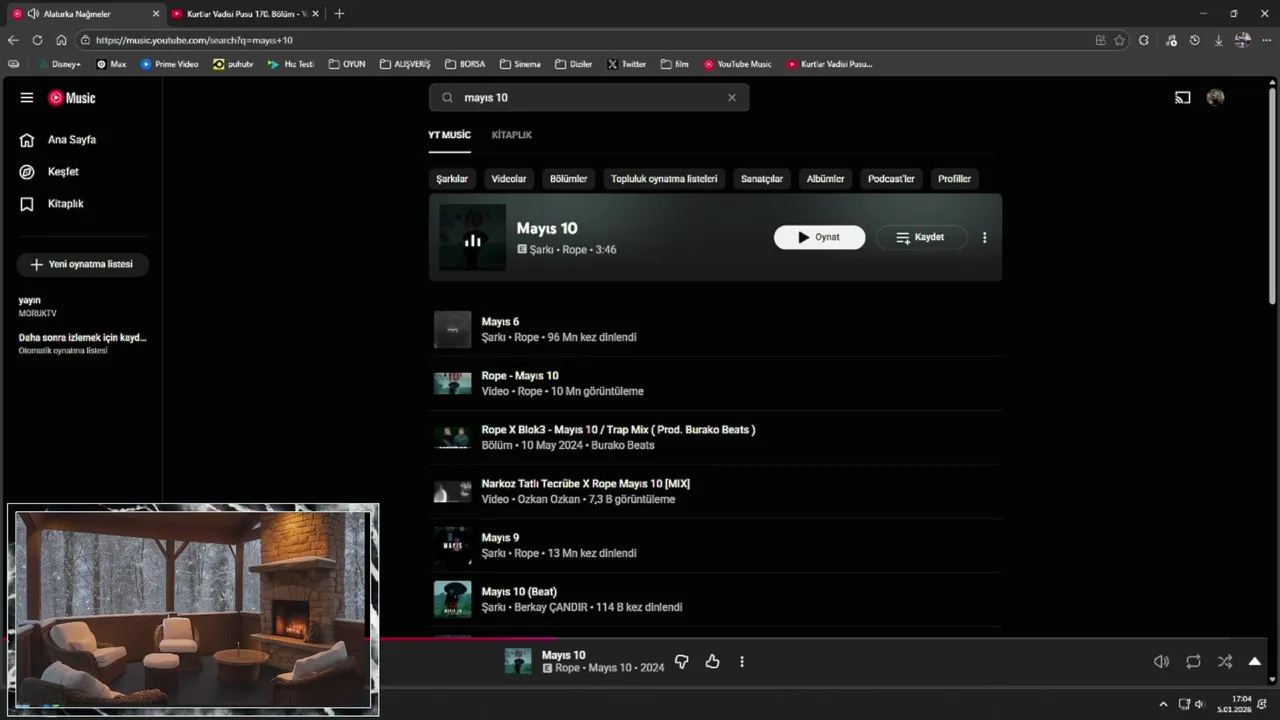Screen dimensions: 1280x720
Task: Favorite this page with the star icon
Action: click(x=1120, y=40)
